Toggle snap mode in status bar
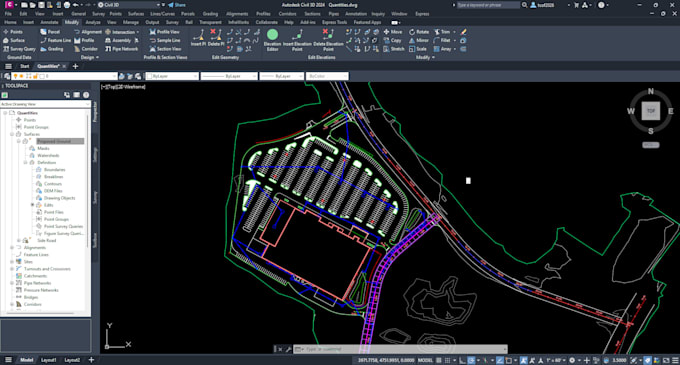 447,360
